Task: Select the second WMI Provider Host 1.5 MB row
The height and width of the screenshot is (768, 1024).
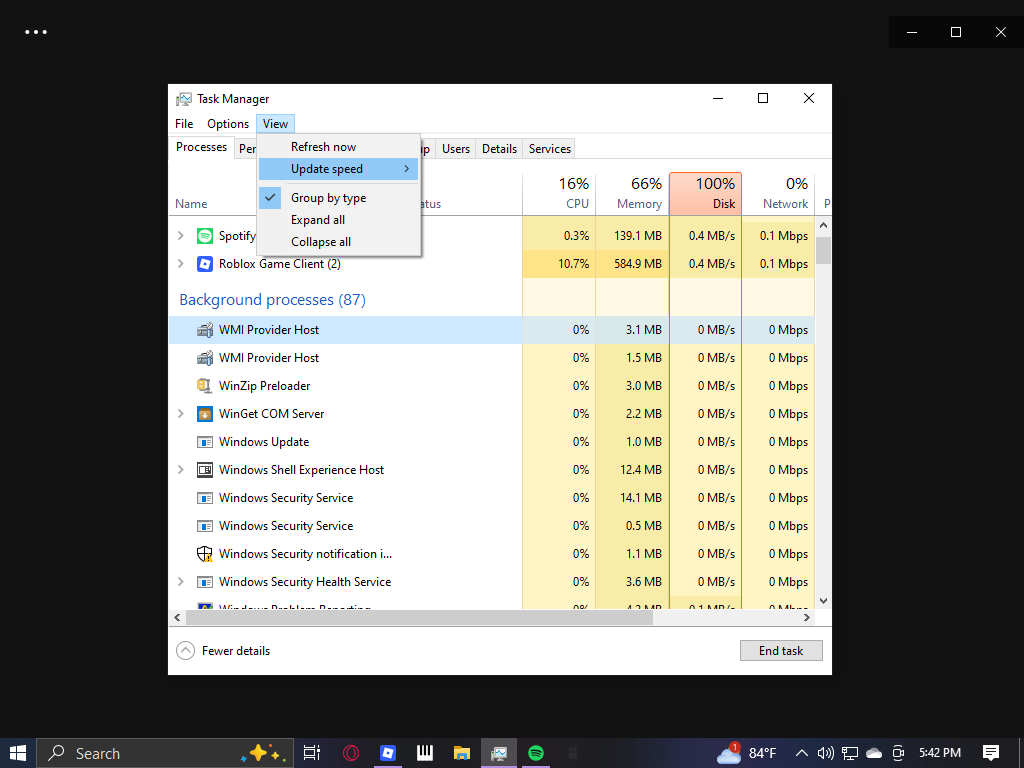Action: click(492, 358)
